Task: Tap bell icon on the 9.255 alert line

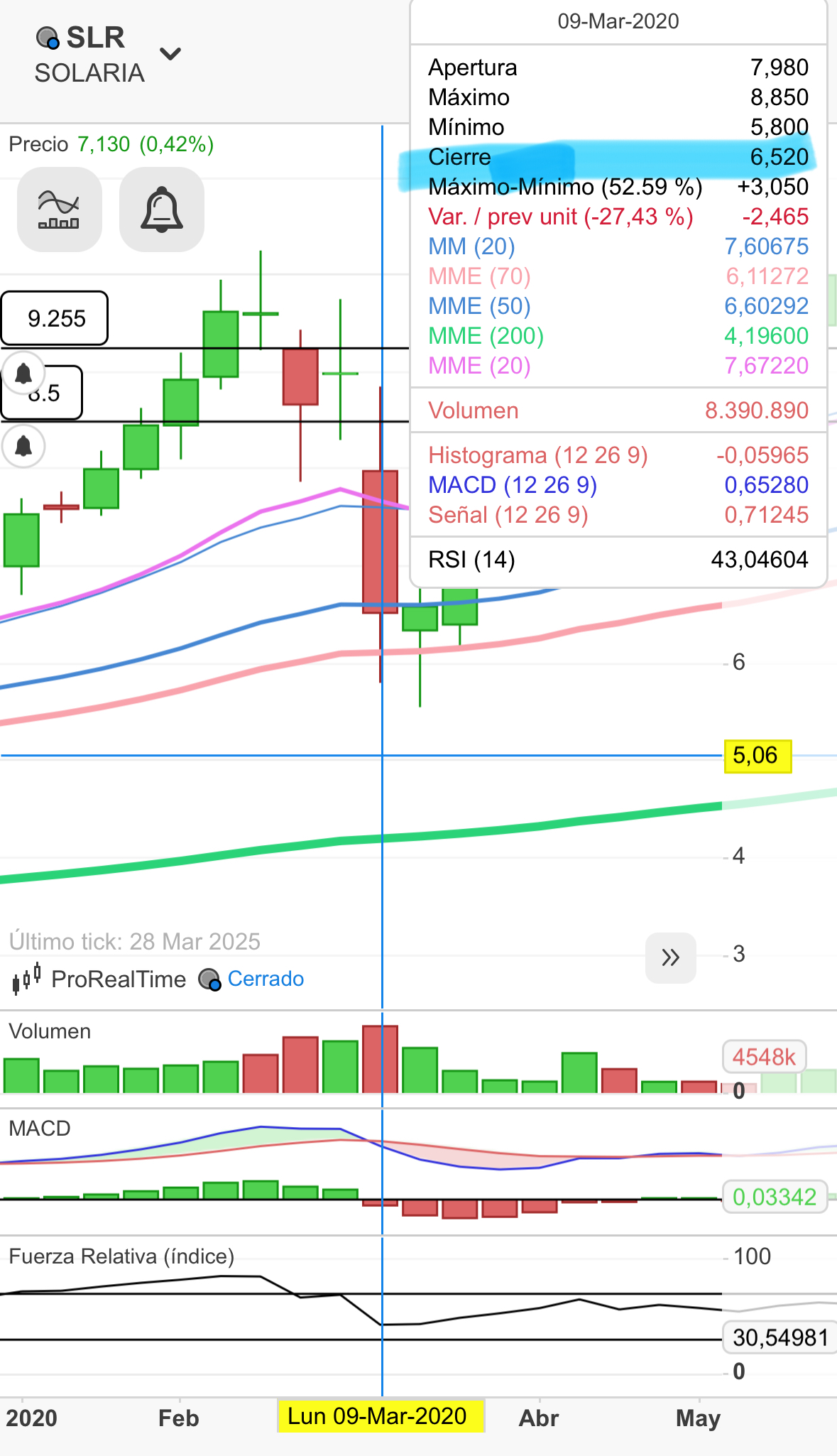Action: pos(23,372)
